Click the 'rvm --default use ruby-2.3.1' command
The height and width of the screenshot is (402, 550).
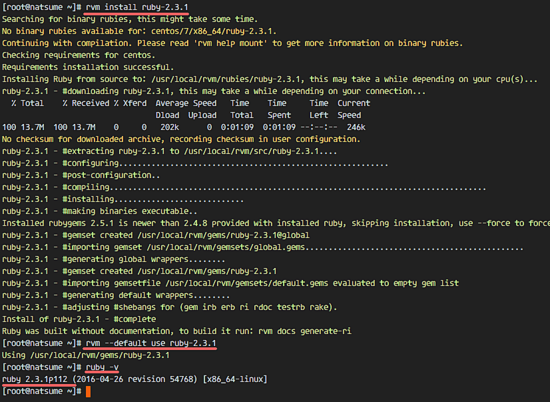(151, 343)
